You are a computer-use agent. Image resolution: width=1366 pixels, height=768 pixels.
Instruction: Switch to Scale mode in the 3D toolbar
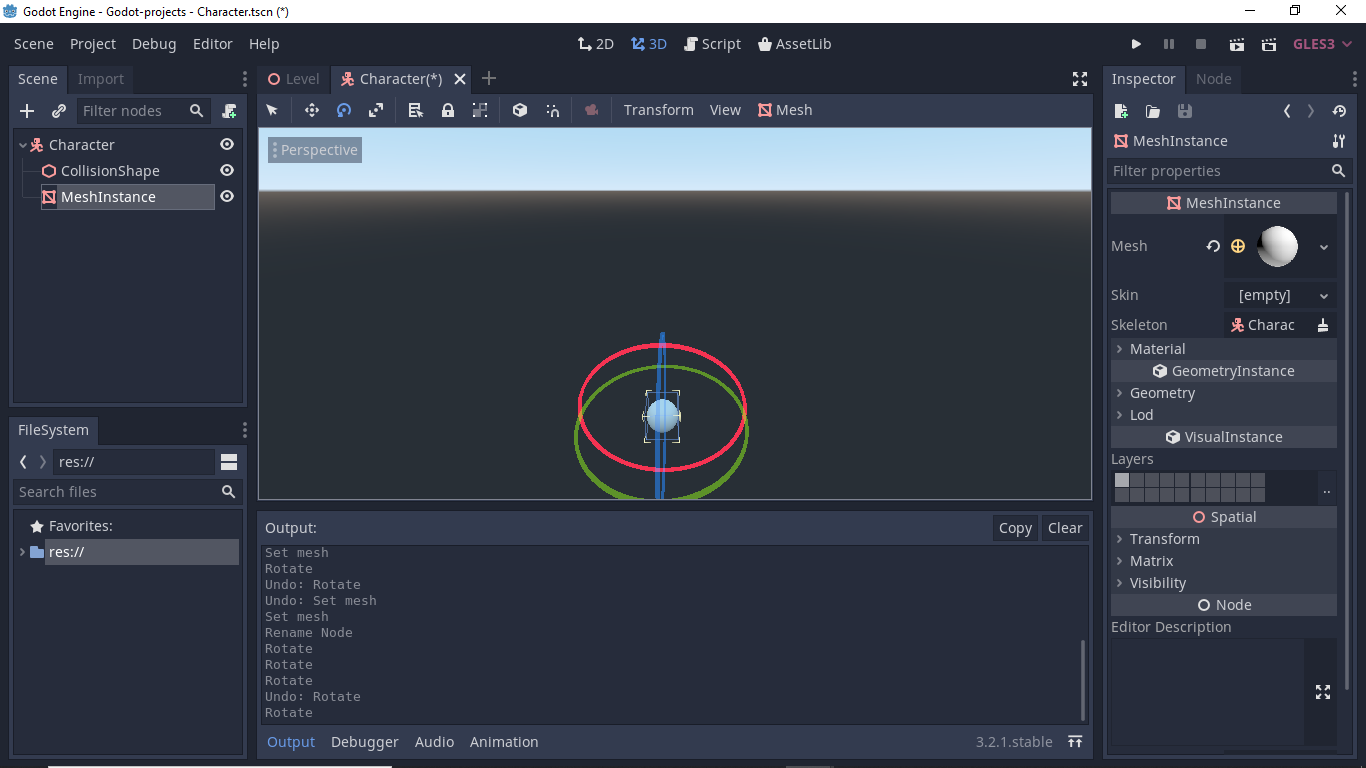click(x=376, y=110)
